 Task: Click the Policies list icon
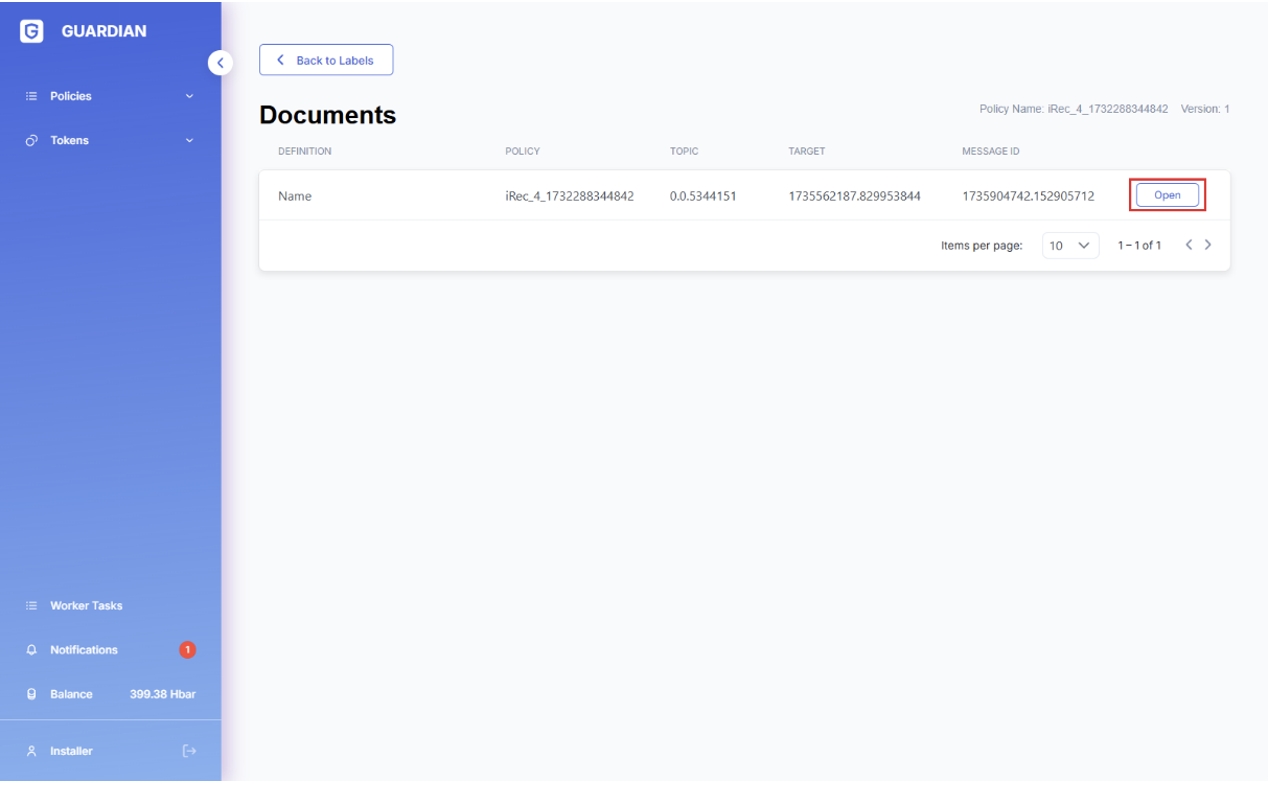point(32,97)
